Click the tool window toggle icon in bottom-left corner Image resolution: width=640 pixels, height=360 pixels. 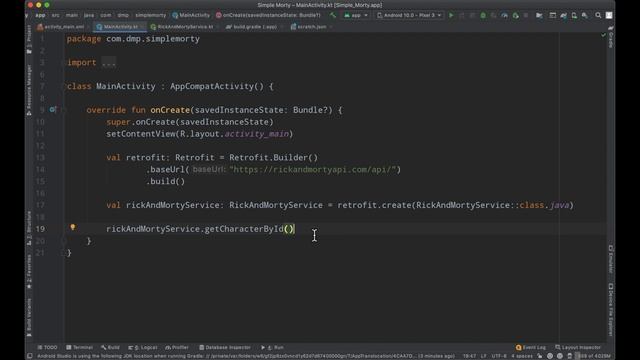click(29, 356)
